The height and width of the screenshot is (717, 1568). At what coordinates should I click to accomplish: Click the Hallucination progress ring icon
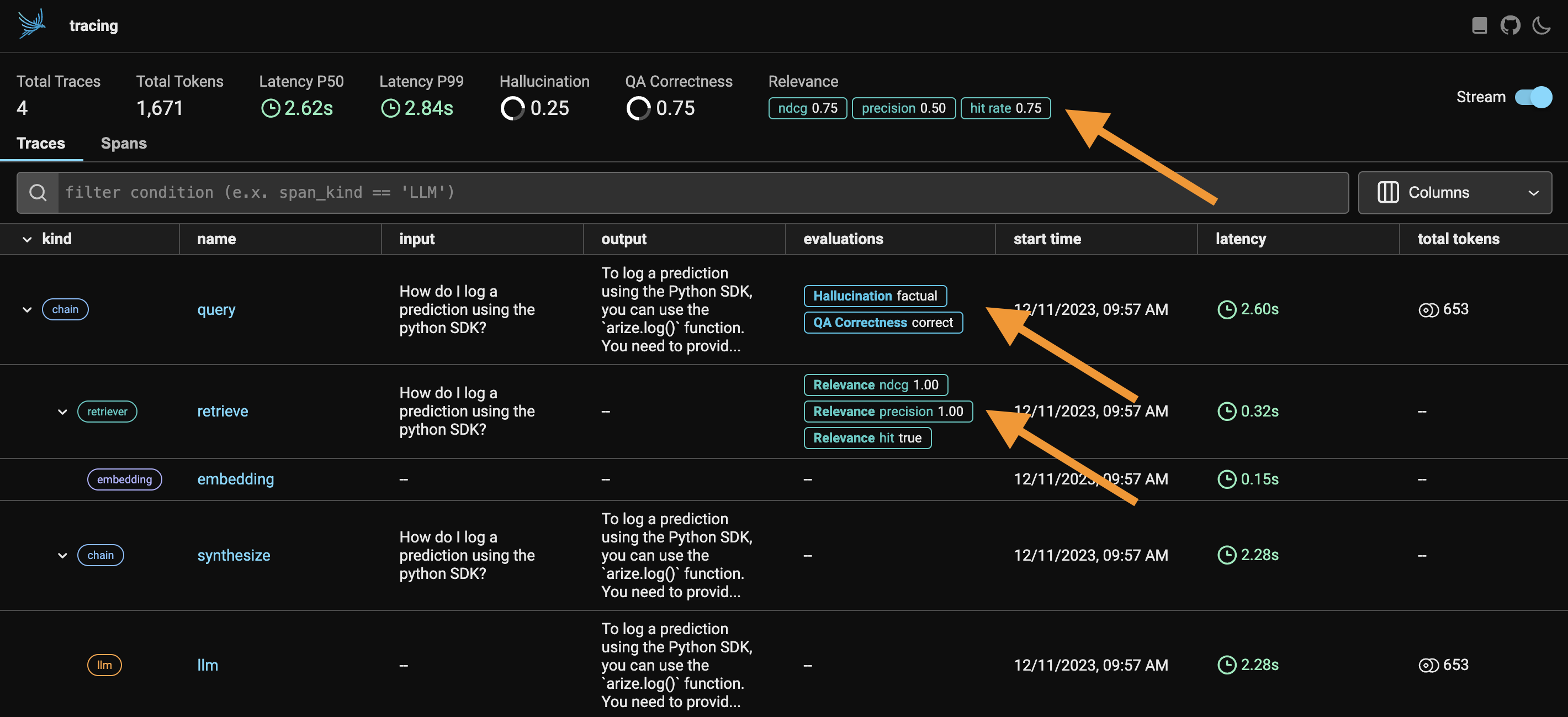[x=512, y=108]
